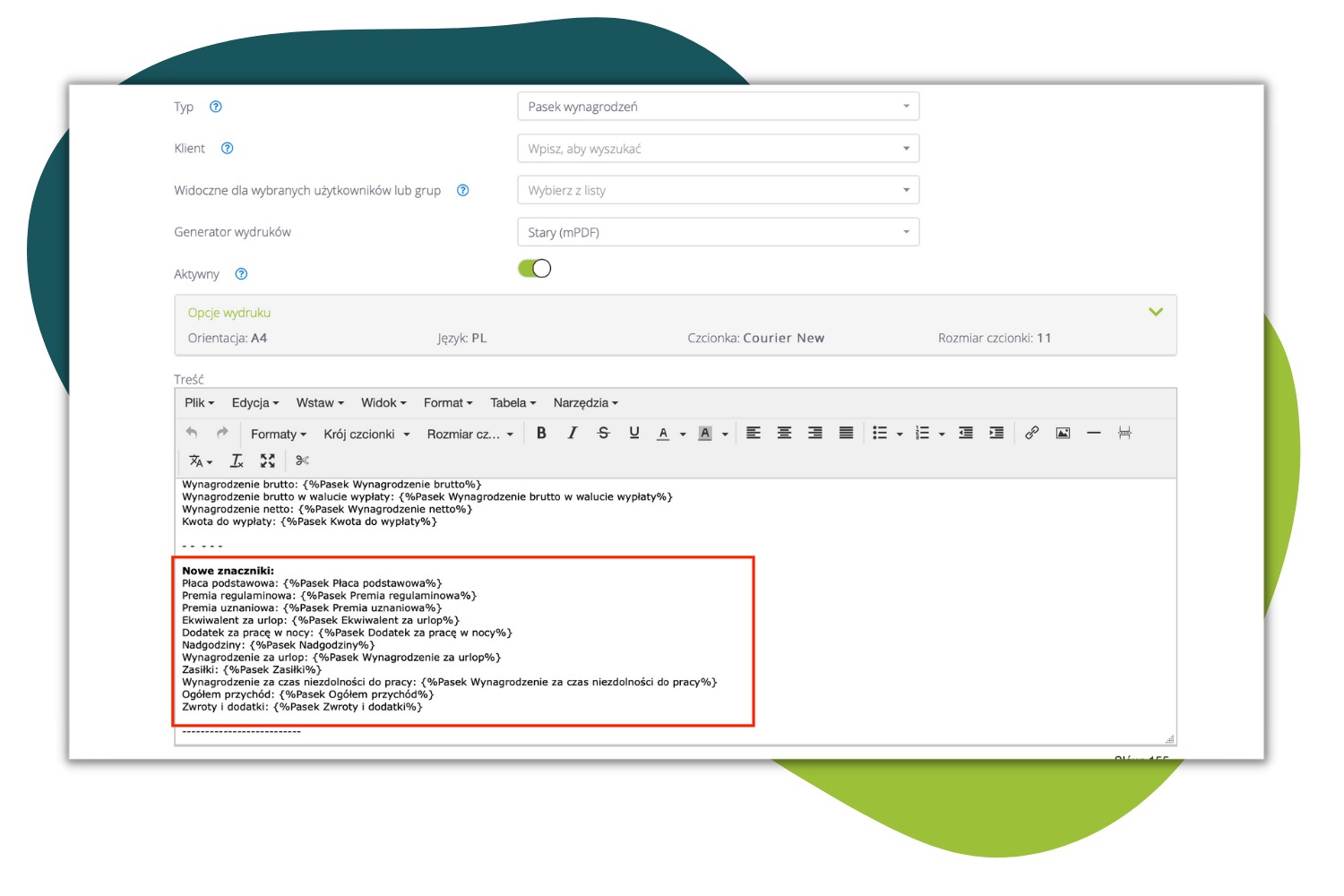Click the Opcje wydruku link
This screenshot has width=1344, height=896.
click(x=229, y=313)
